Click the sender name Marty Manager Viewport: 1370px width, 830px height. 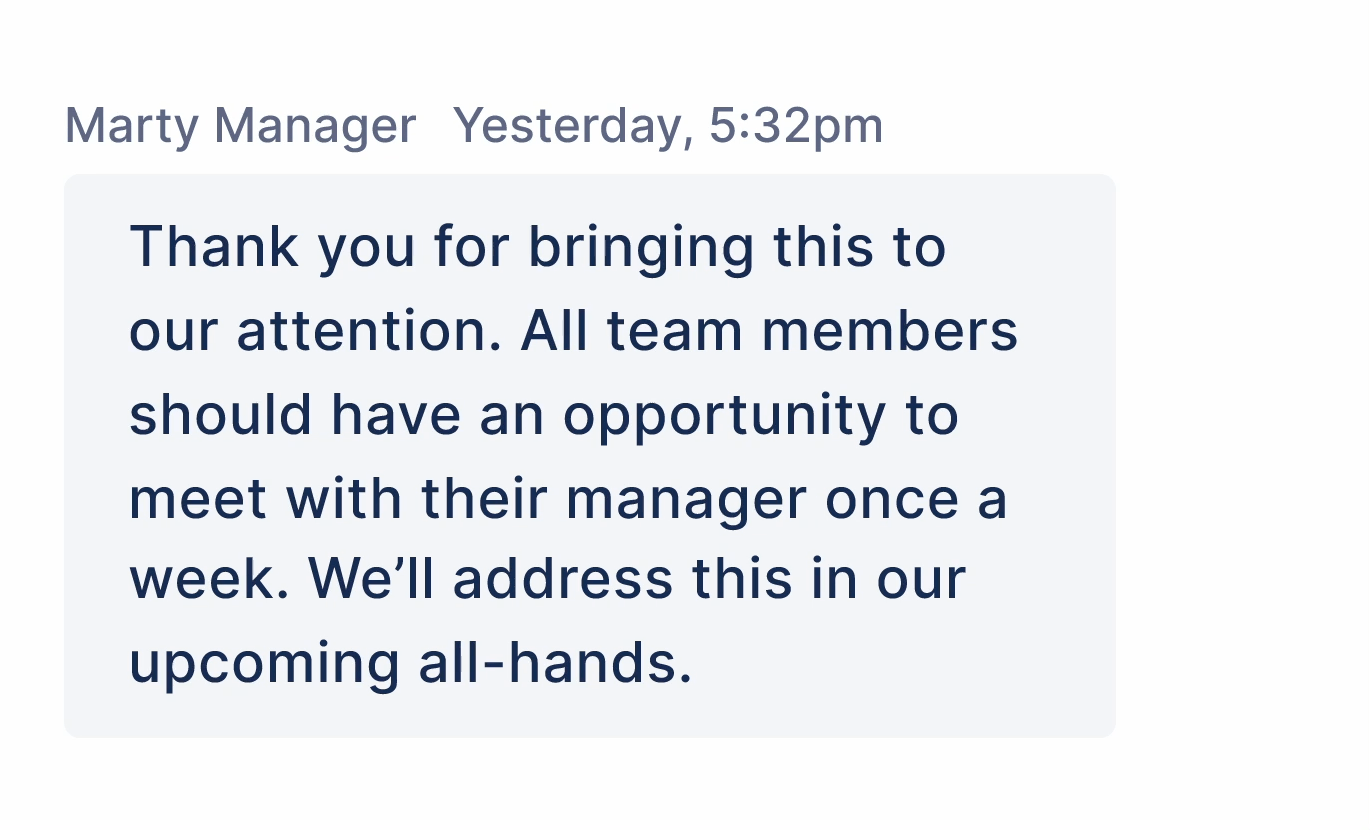240,127
